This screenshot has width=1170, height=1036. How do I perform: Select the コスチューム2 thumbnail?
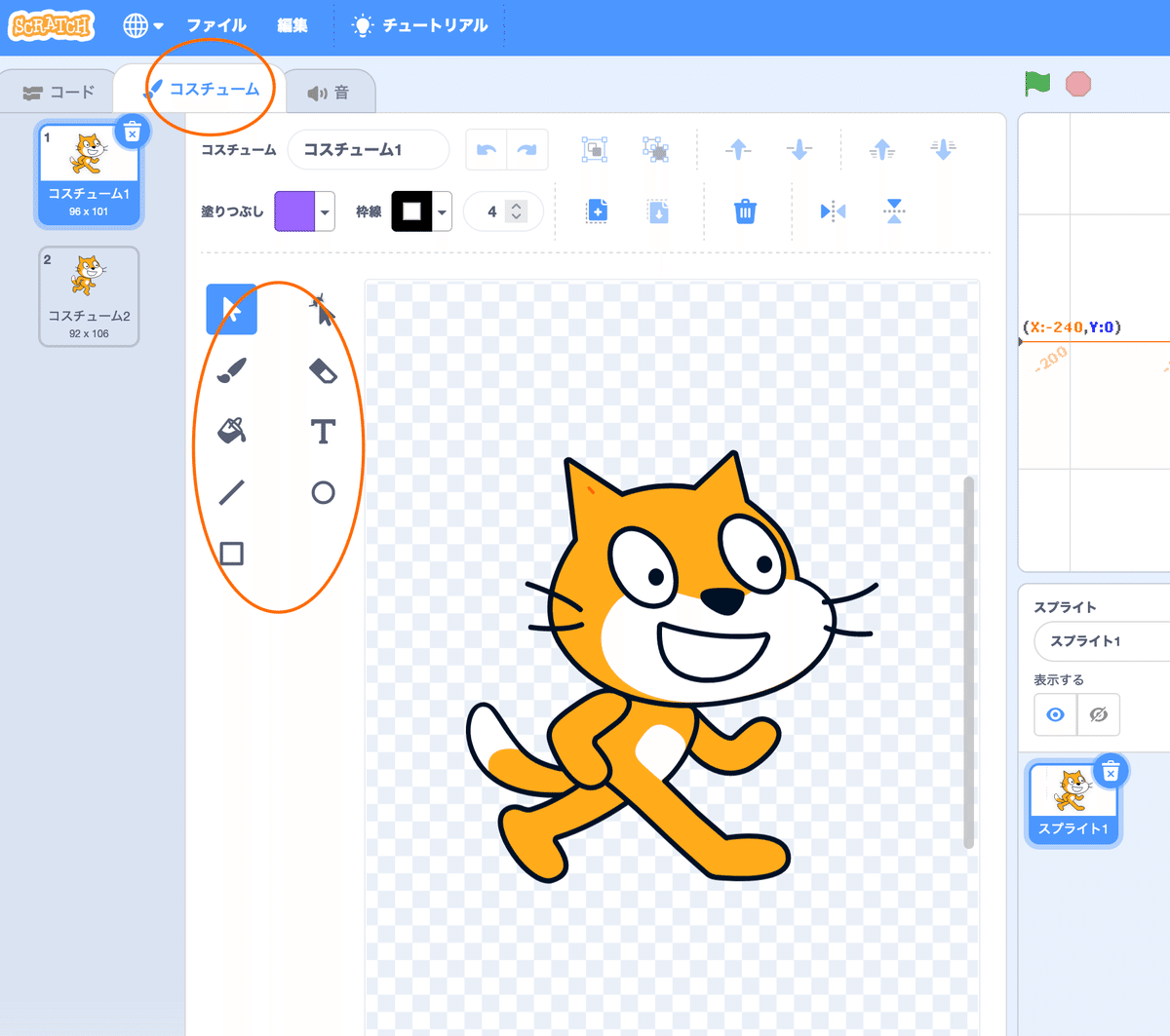click(x=89, y=296)
